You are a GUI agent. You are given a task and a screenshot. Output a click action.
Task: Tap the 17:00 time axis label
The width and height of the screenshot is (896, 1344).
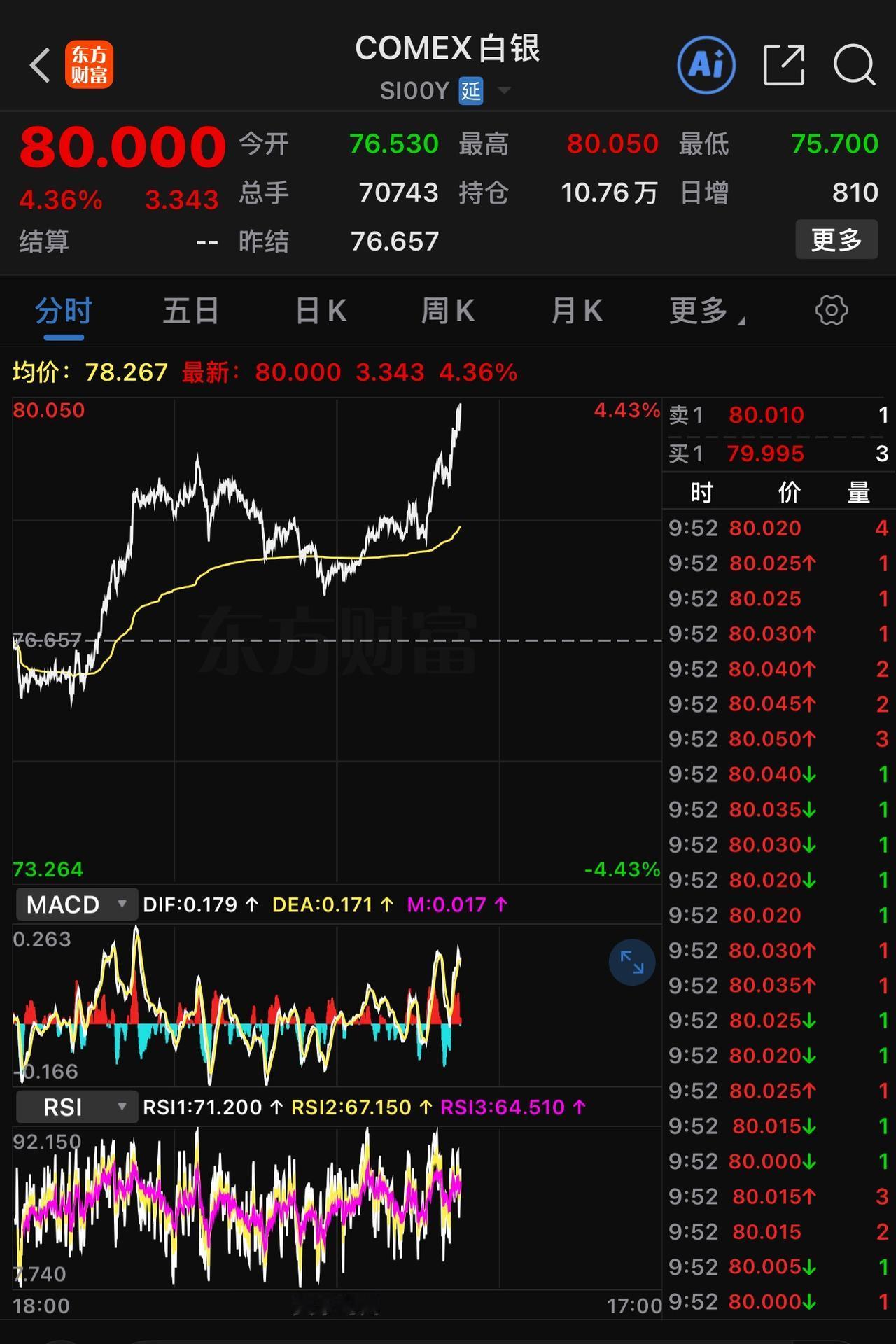(634, 1306)
